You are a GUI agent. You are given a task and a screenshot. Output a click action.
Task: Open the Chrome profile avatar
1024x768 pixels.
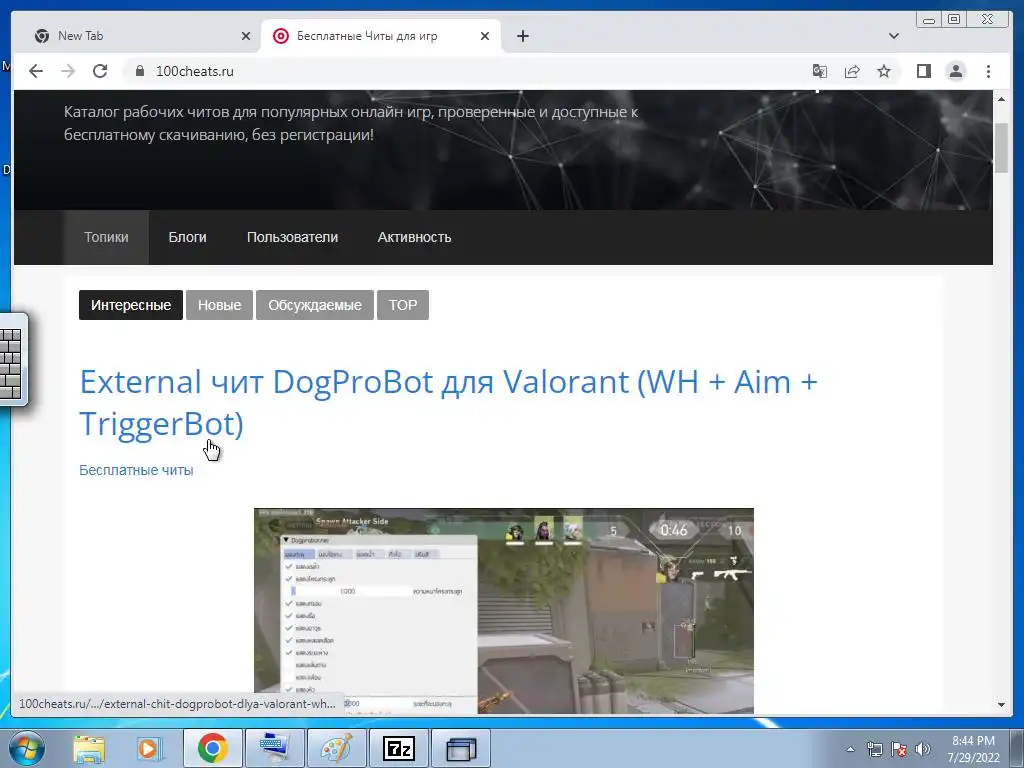955,71
